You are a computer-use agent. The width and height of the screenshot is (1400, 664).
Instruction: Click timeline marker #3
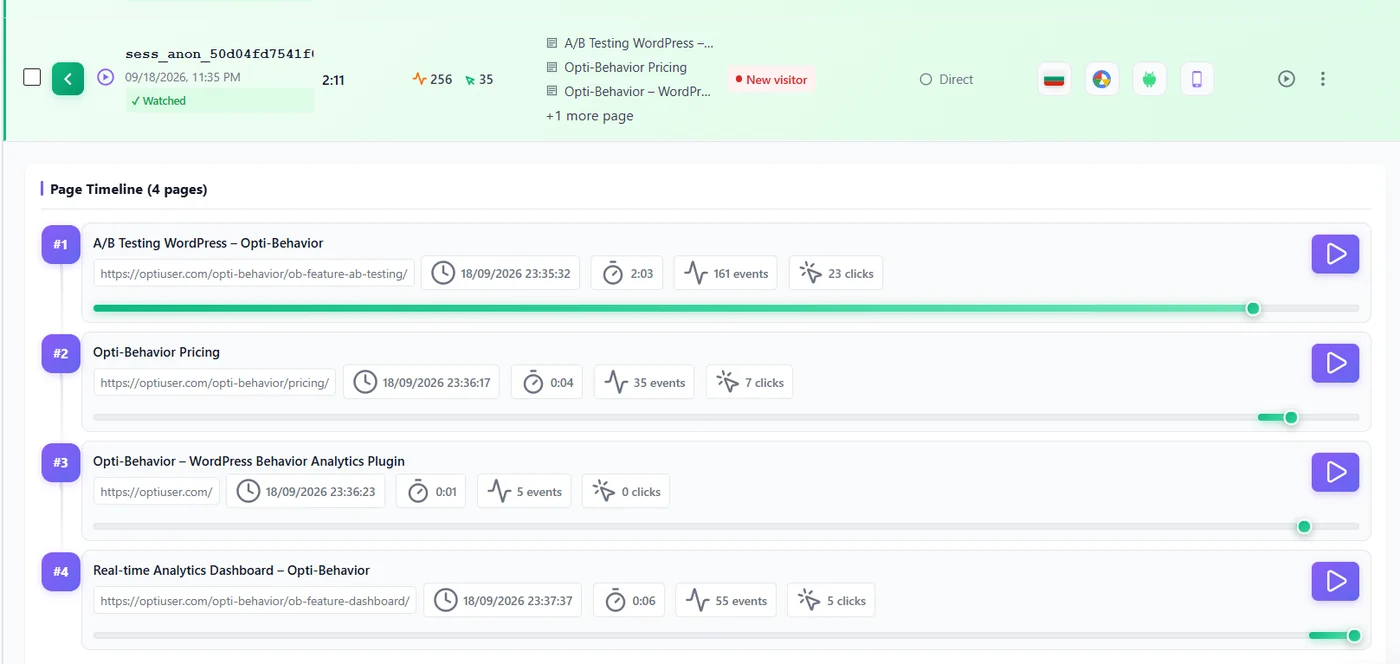(61, 462)
